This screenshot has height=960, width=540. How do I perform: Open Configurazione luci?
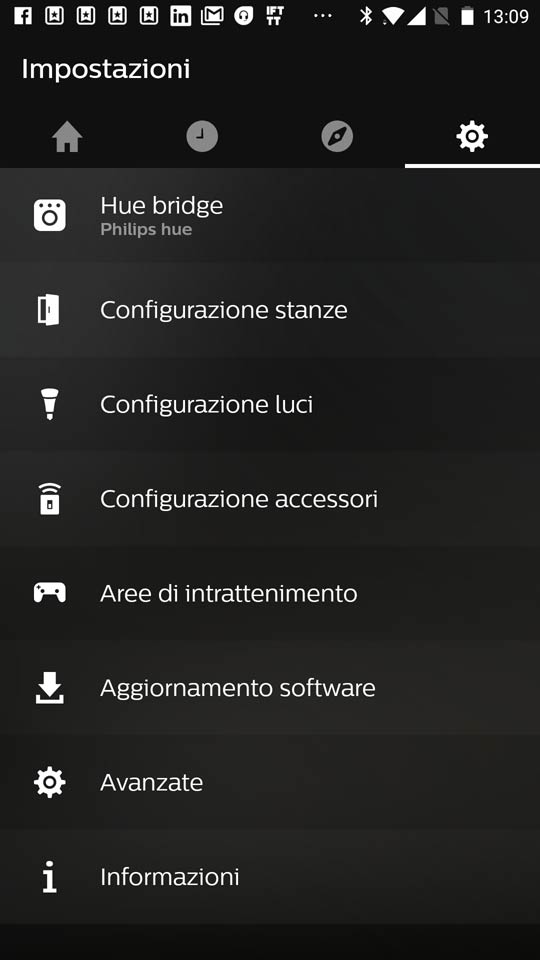coord(270,404)
